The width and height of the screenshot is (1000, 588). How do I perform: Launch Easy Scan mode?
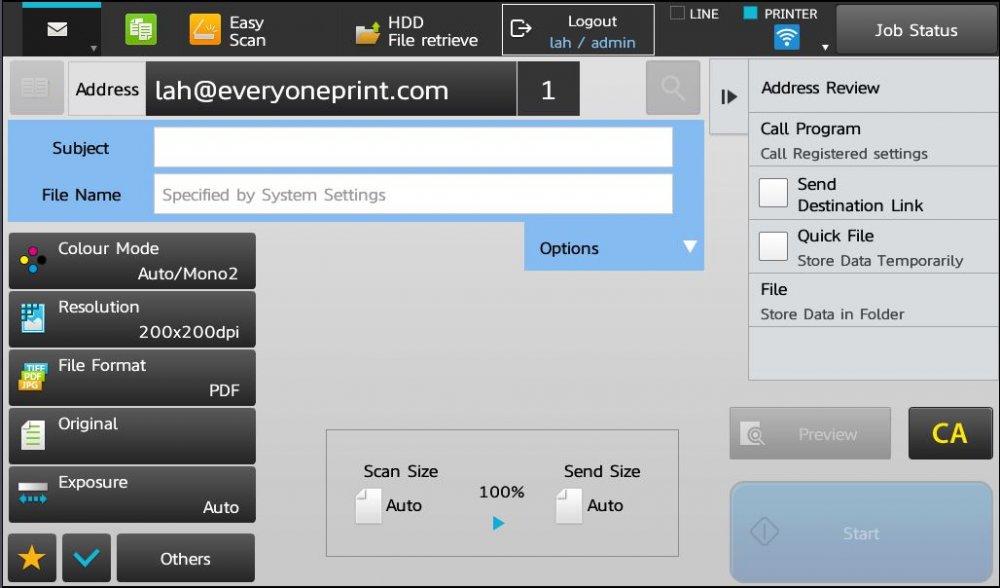click(x=229, y=30)
